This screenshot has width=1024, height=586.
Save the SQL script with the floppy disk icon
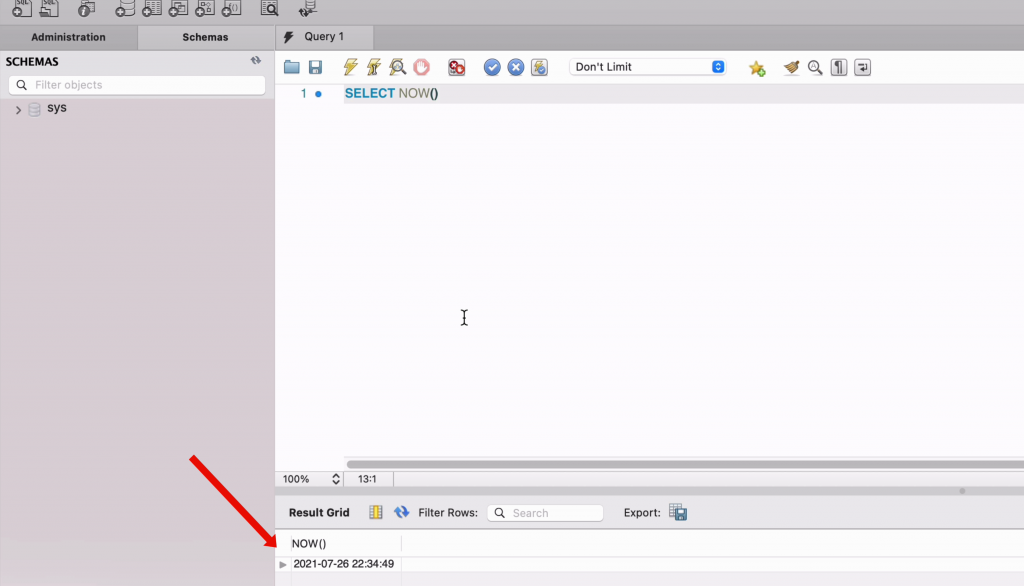(316, 67)
